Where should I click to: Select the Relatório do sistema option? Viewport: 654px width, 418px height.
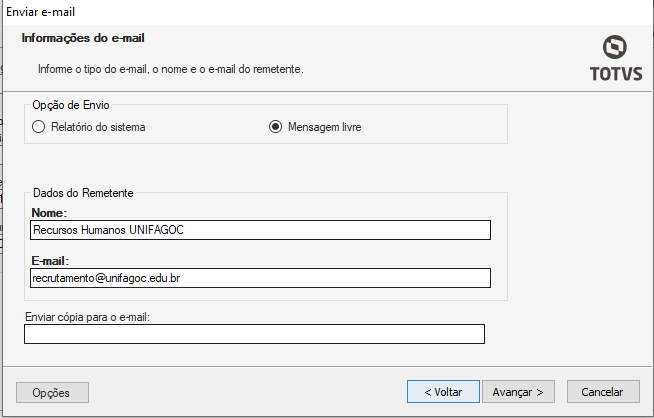[x=39, y=127]
